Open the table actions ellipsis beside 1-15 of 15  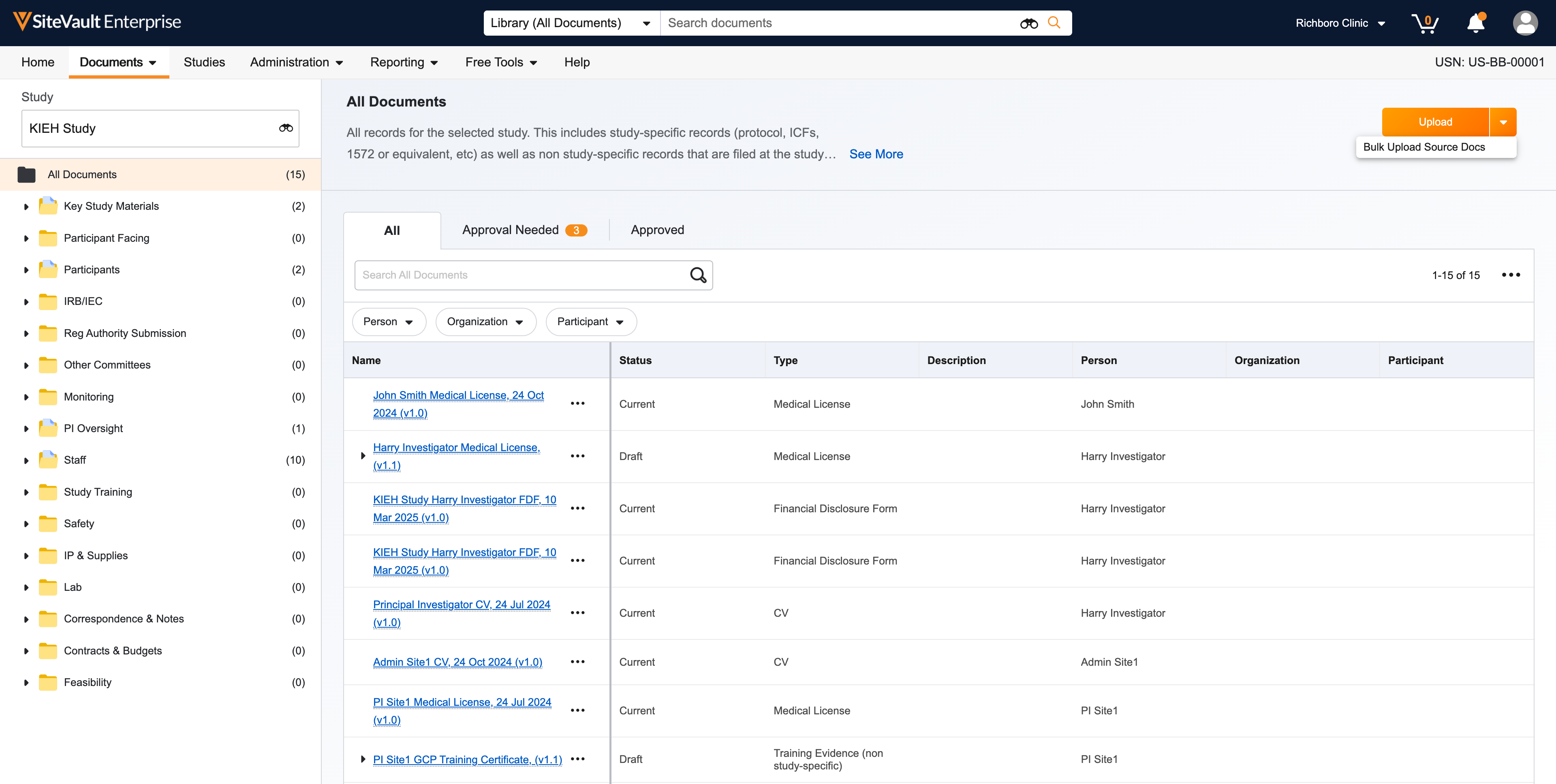(x=1511, y=275)
